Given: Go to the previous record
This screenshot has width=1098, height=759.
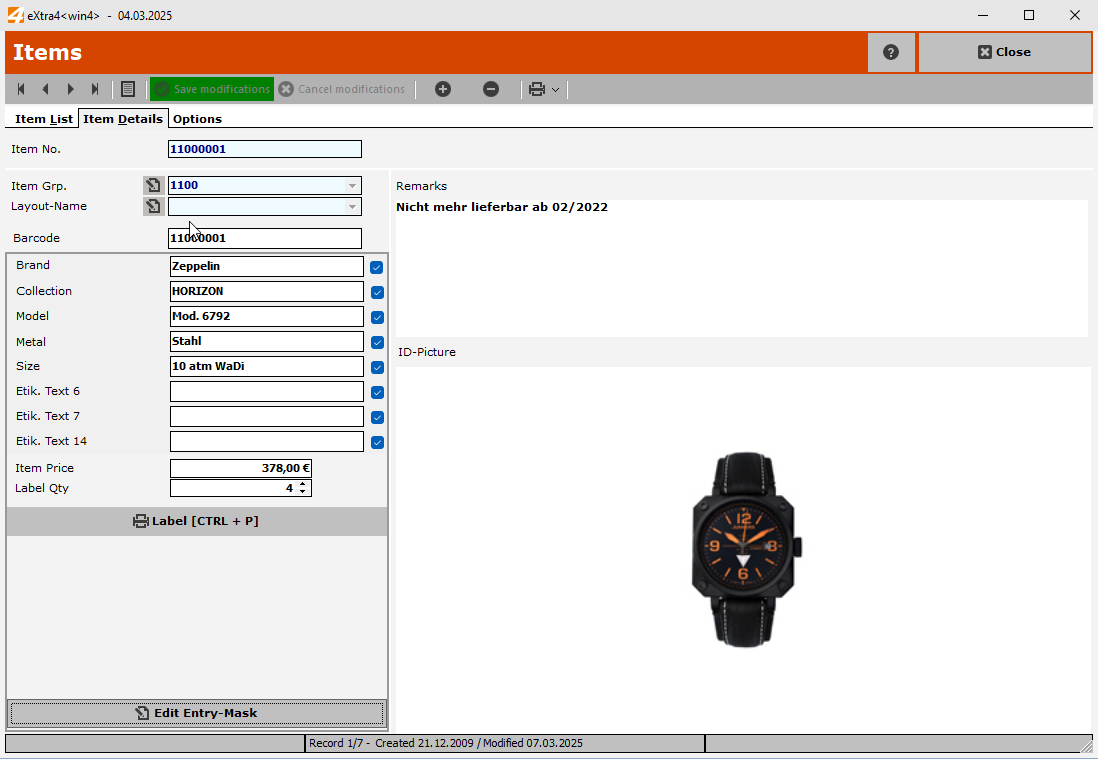Looking at the screenshot, I should (x=45, y=89).
